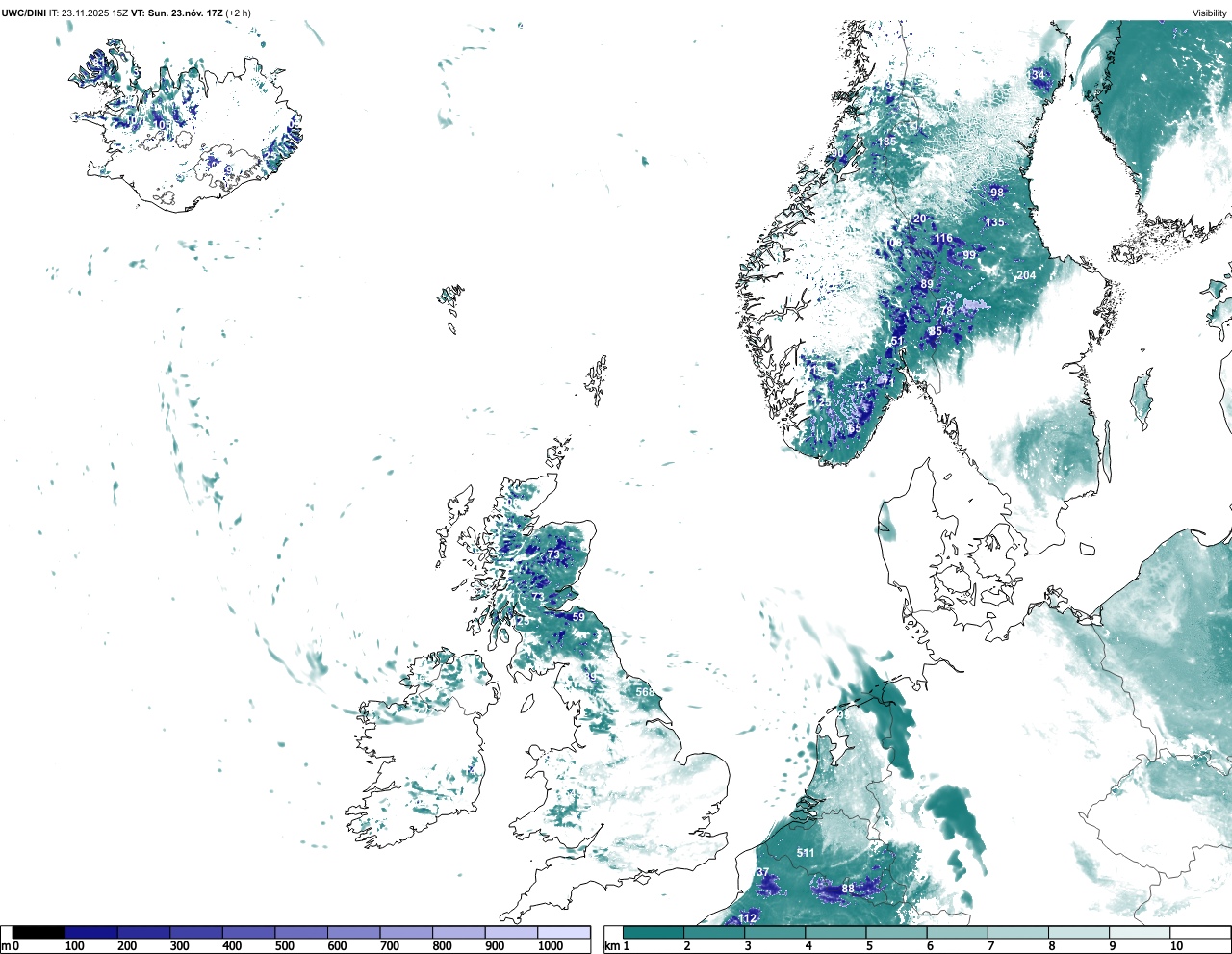Click the '2' tick label on the km scale
Image resolution: width=1232 pixels, height=954 pixels.
click(687, 946)
